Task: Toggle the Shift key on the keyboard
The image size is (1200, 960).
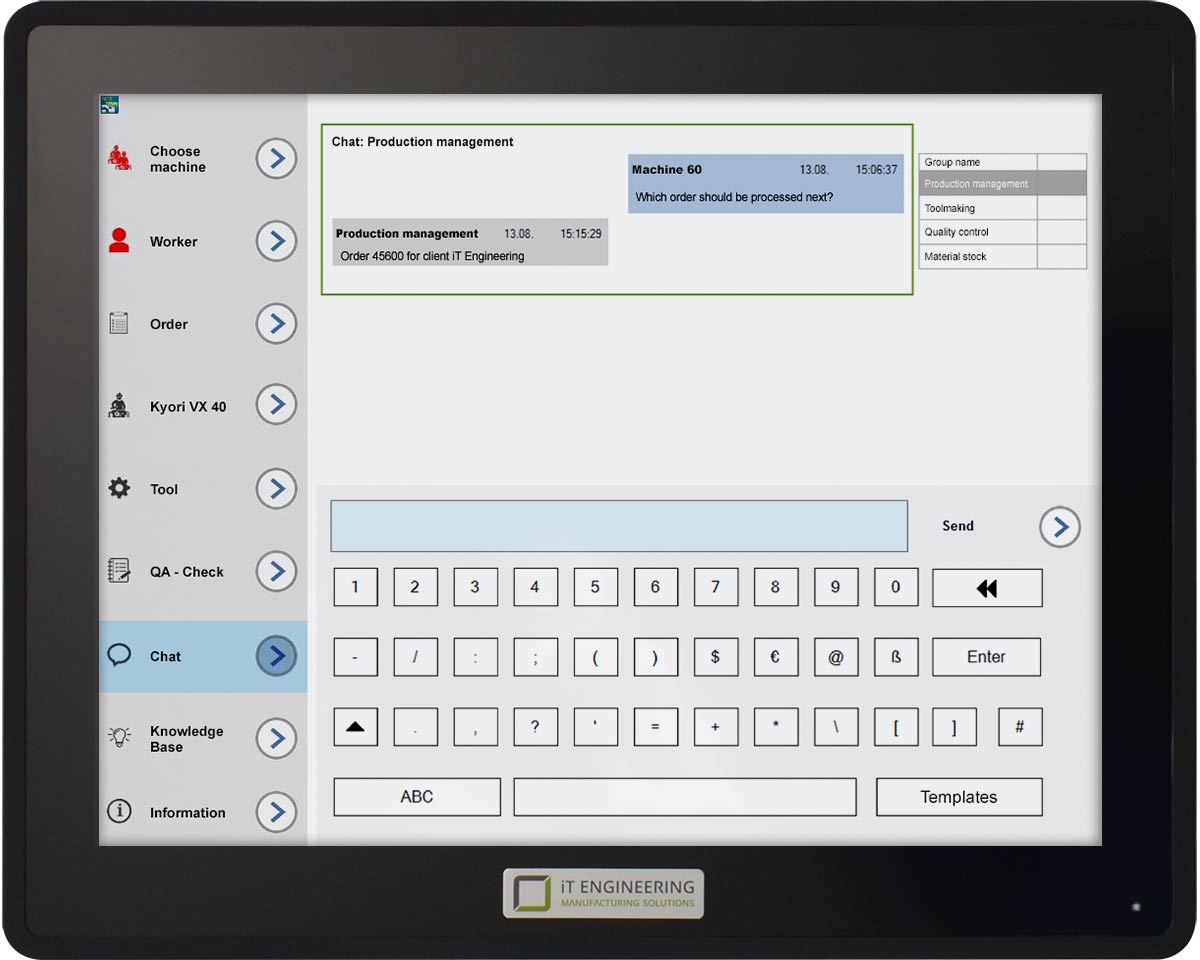Action: 355,727
